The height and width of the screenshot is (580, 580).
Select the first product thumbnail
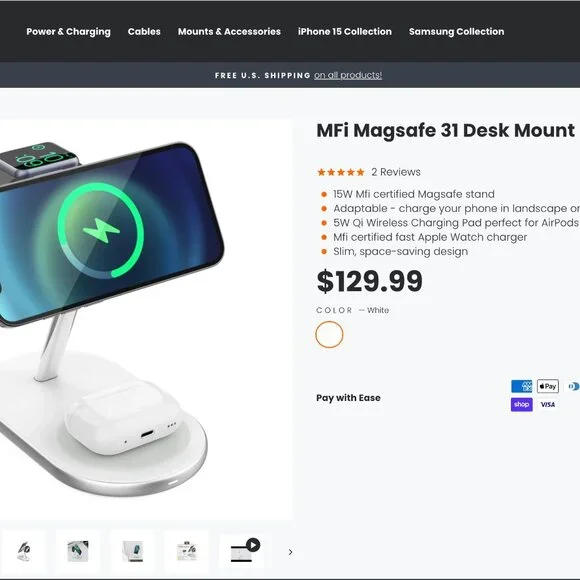(x=24, y=552)
